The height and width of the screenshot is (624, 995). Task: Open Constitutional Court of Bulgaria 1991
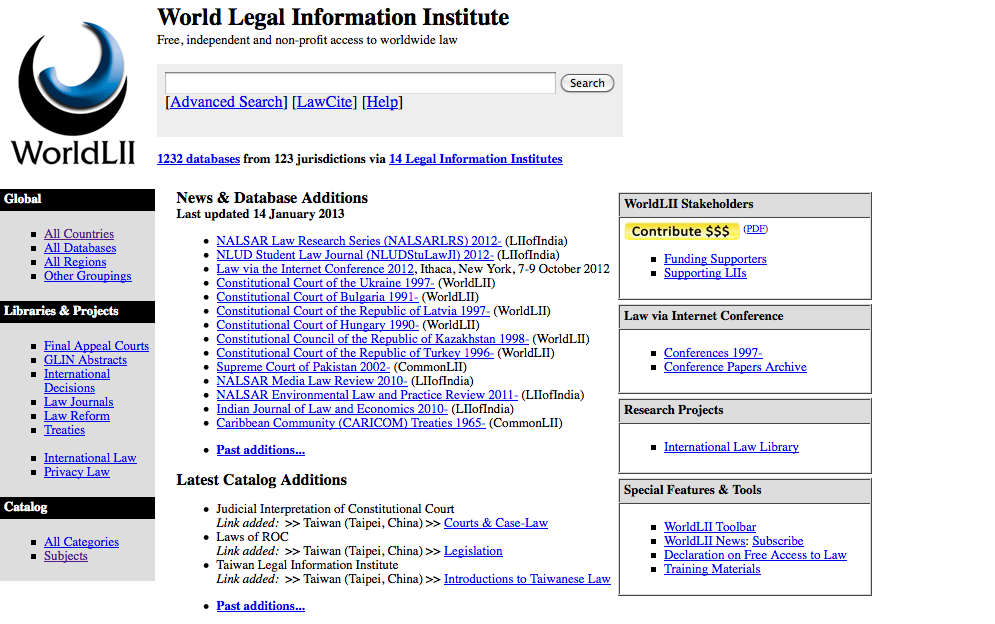317,296
